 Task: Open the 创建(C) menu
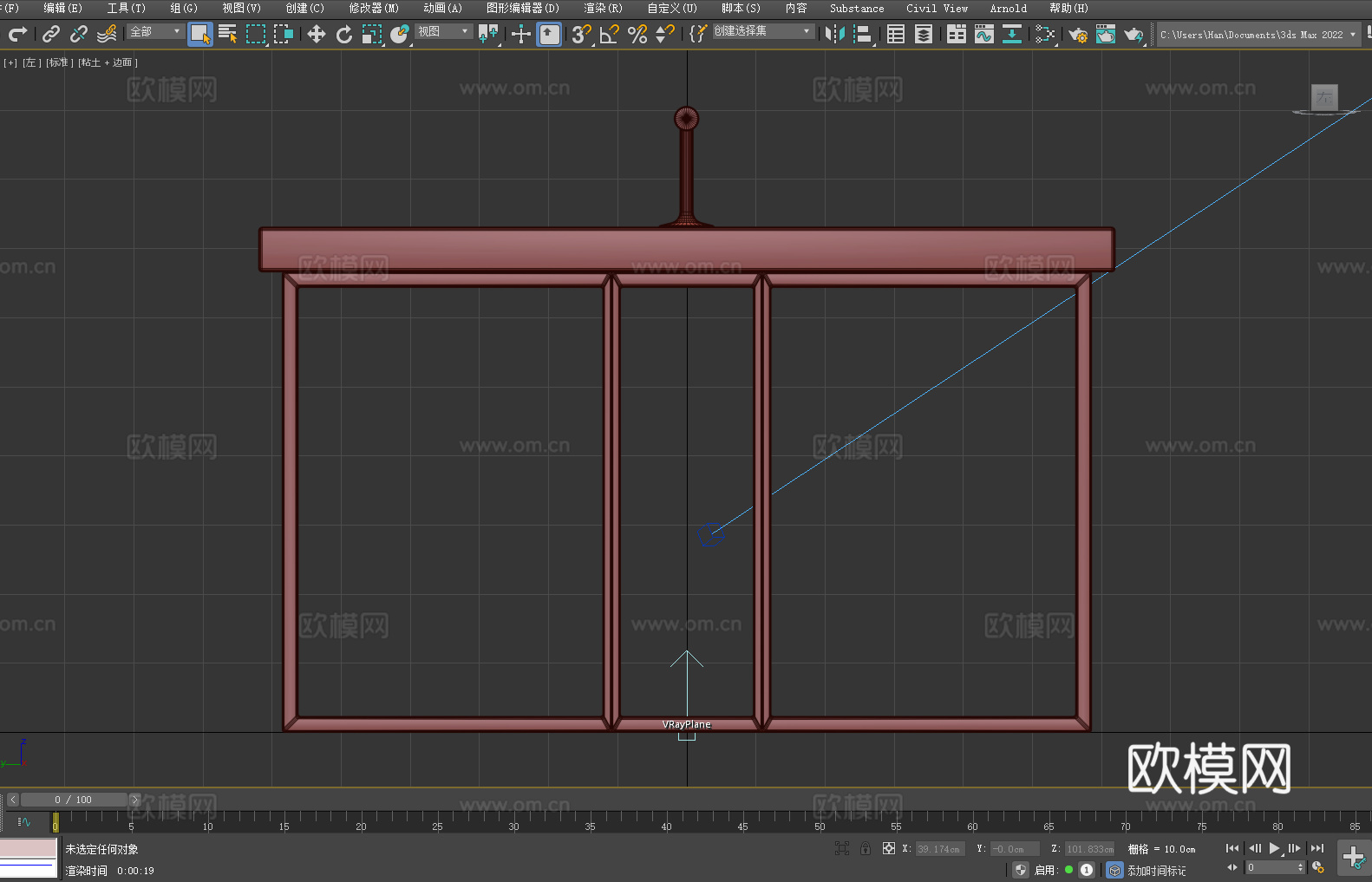click(x=304, y=8)
